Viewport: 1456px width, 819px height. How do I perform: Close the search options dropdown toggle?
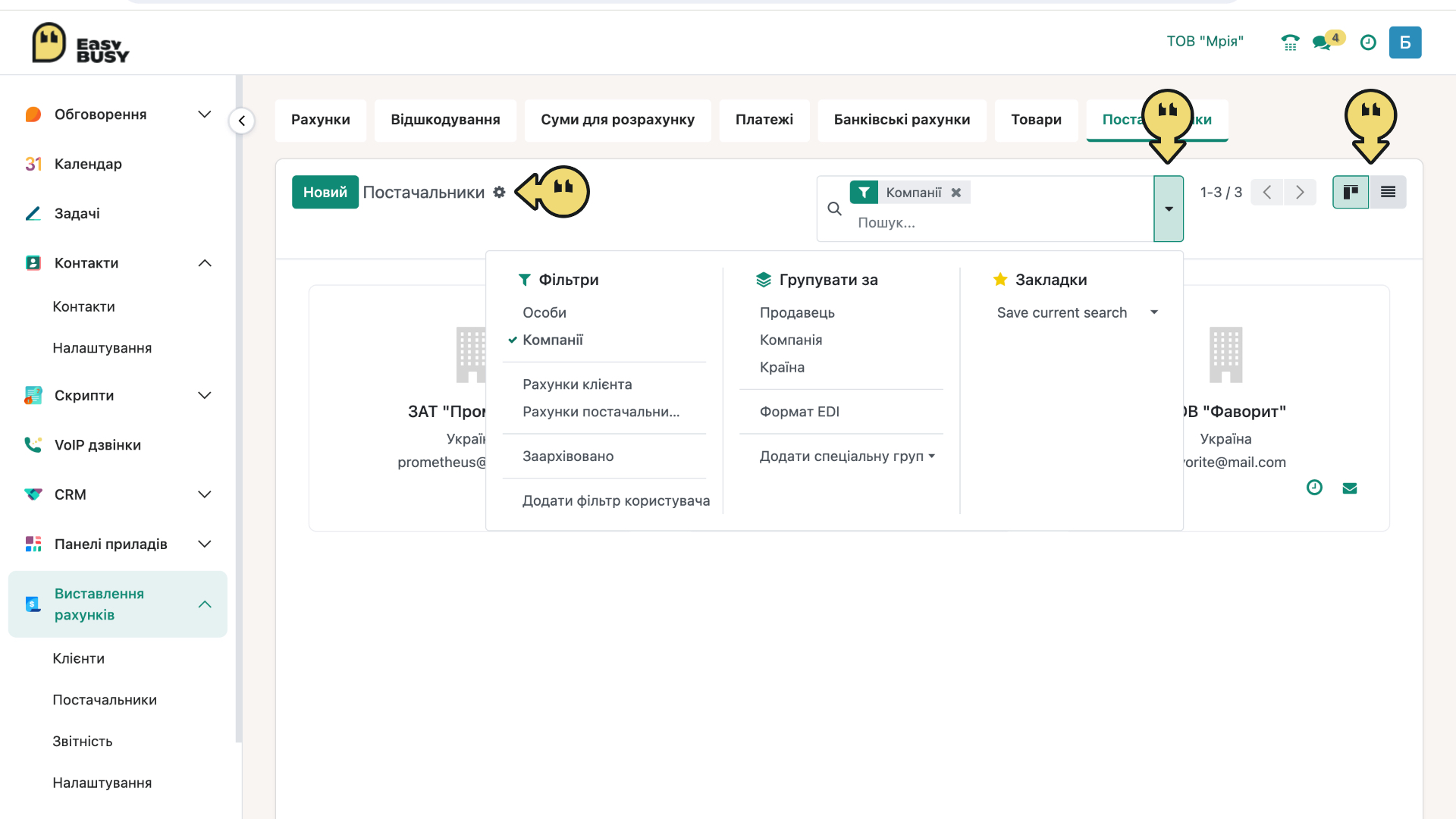1169,209
